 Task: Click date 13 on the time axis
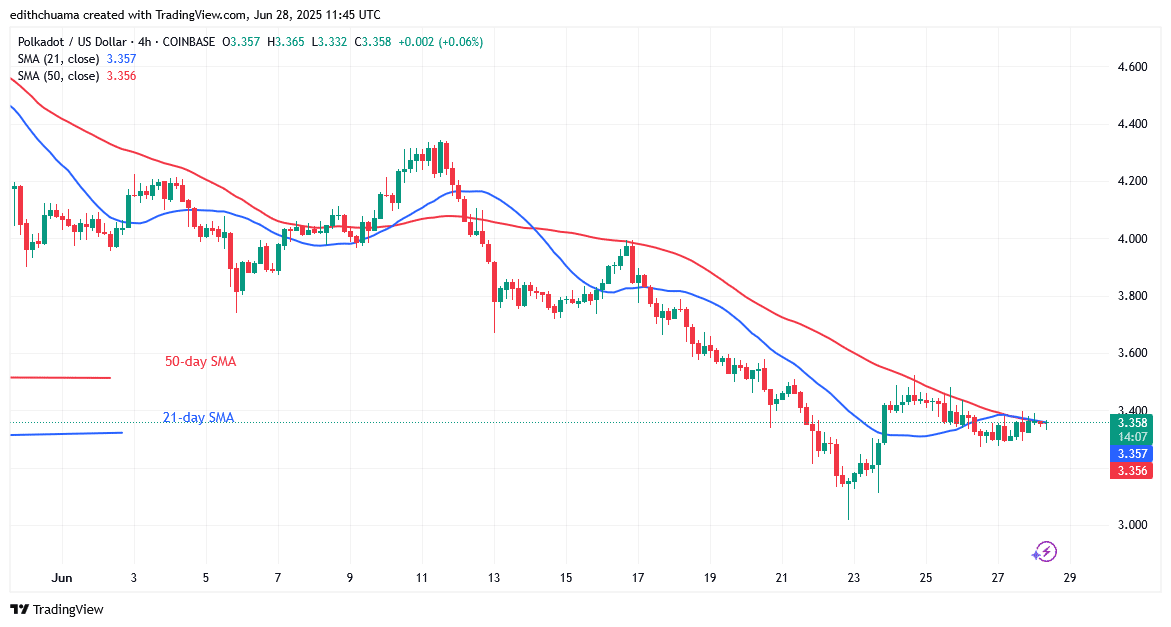point(494,578)
